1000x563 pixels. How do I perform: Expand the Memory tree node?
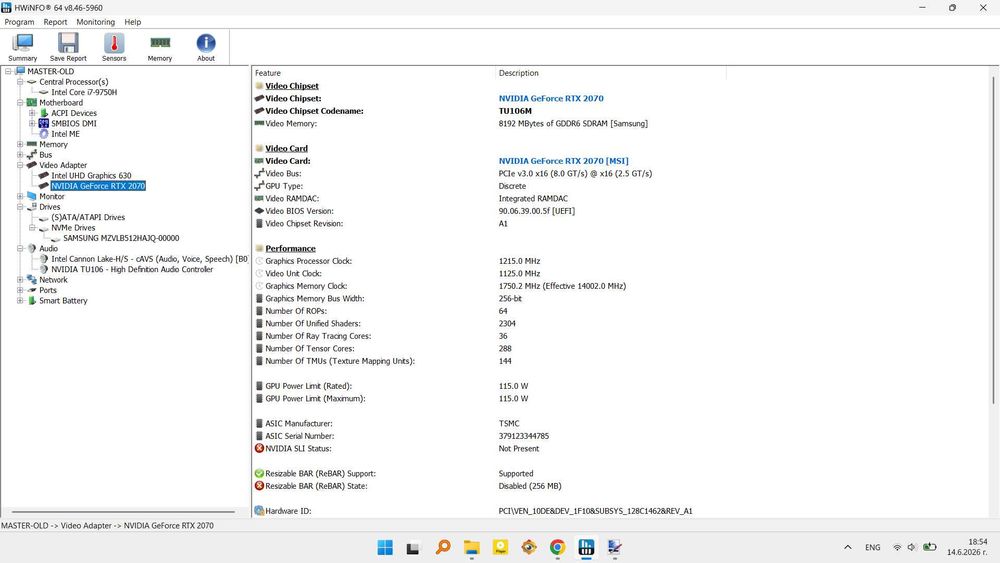coord(20,144)
